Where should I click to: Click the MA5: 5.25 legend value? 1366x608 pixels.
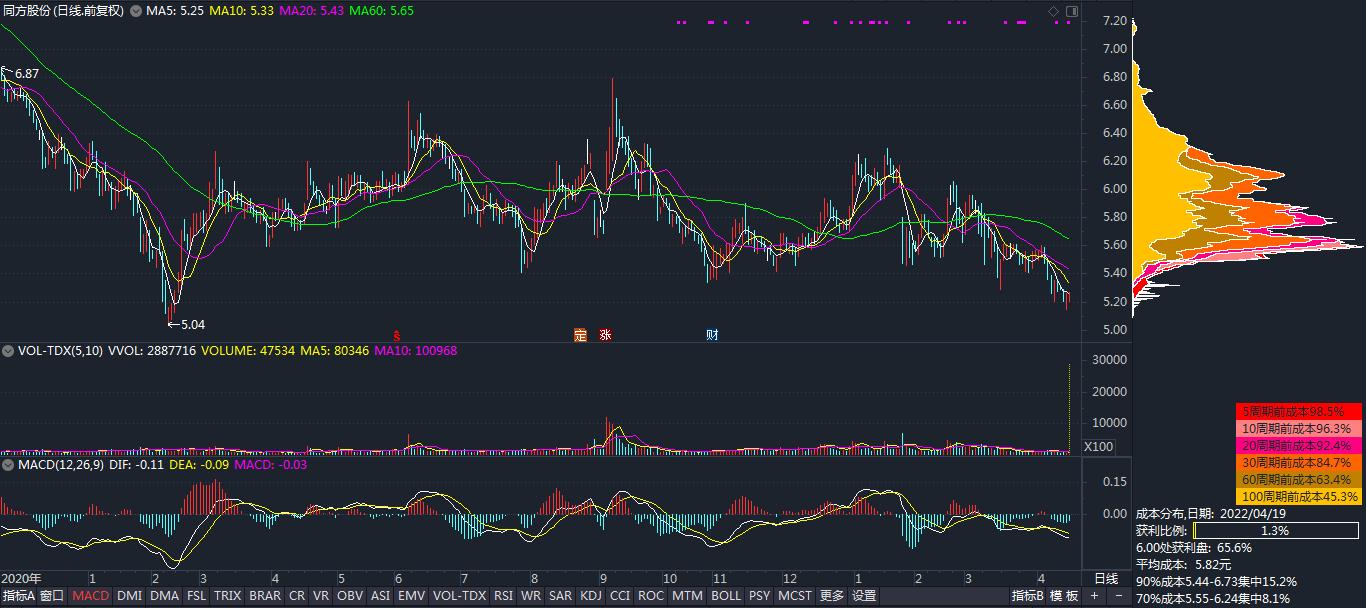(x=176, y=11)
